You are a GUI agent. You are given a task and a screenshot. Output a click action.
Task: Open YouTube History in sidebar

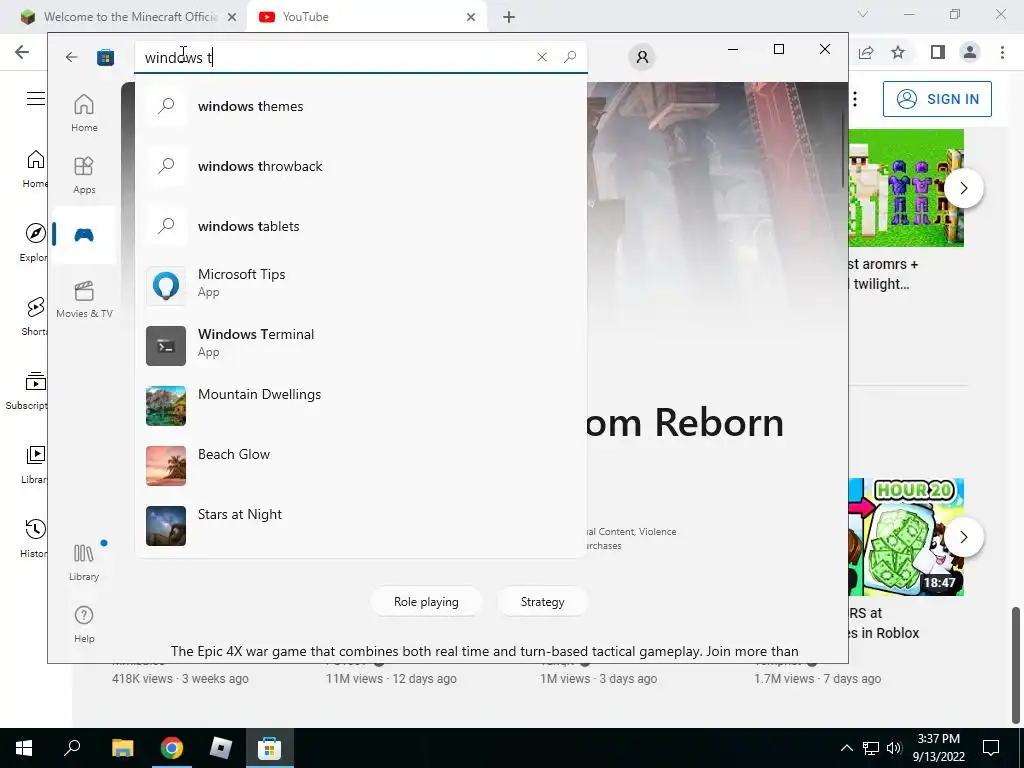(35, 539)
